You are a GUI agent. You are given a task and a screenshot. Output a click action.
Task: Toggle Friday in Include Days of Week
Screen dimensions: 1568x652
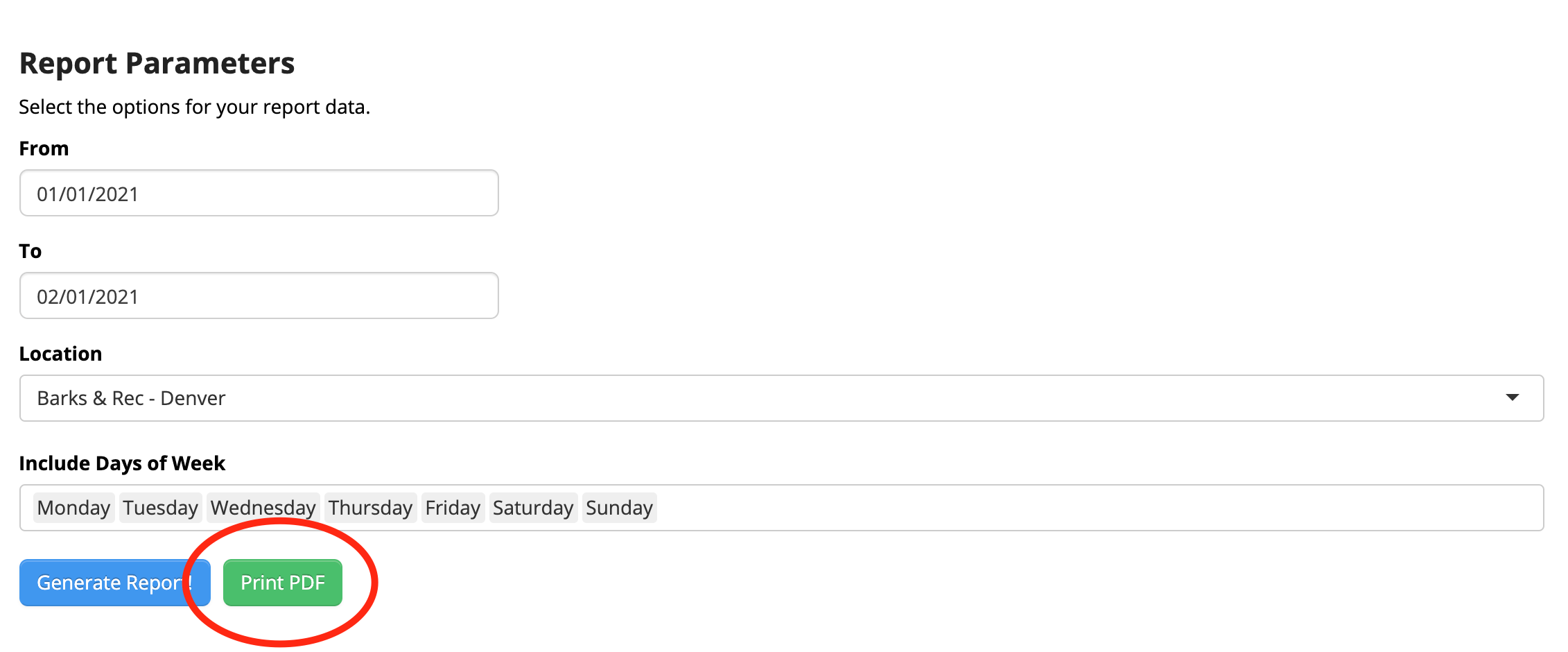(453, 507)
